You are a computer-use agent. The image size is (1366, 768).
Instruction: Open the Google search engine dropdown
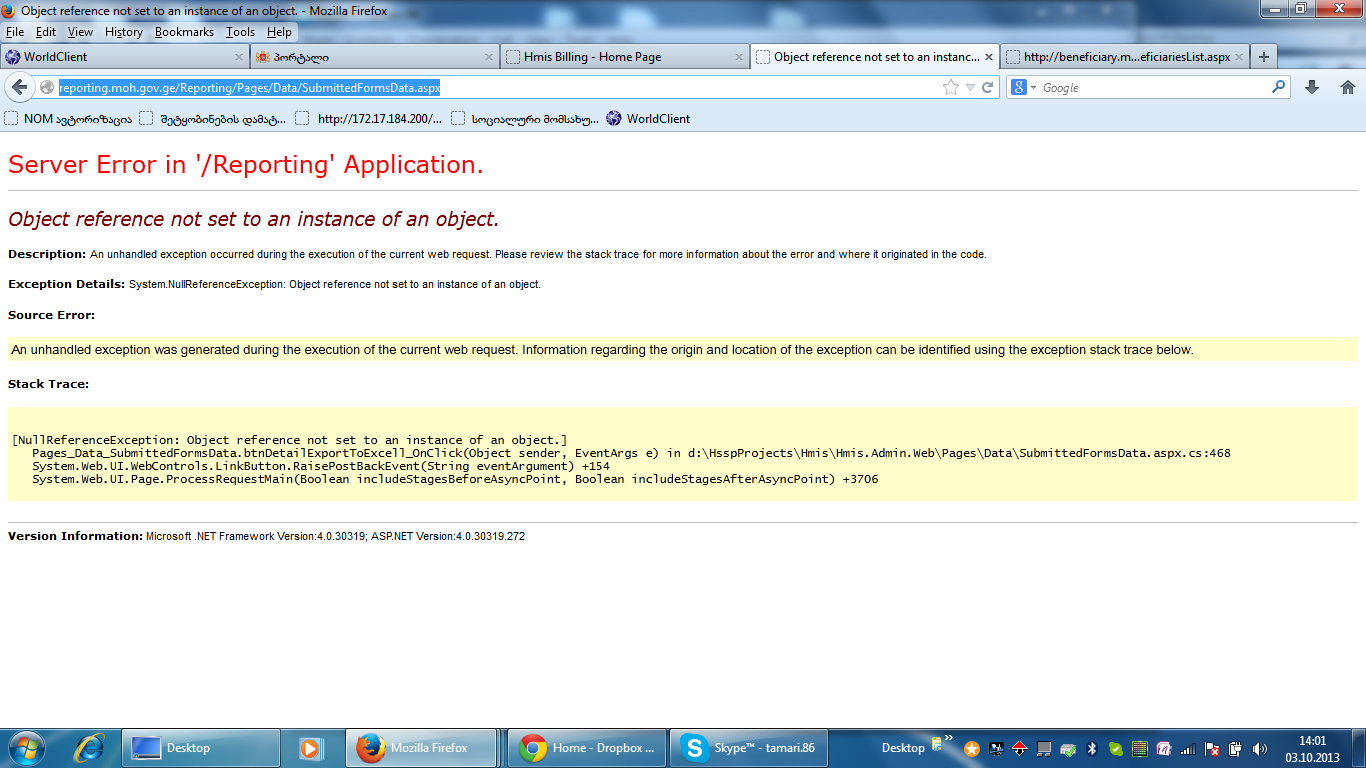(x=1024, y=88)
